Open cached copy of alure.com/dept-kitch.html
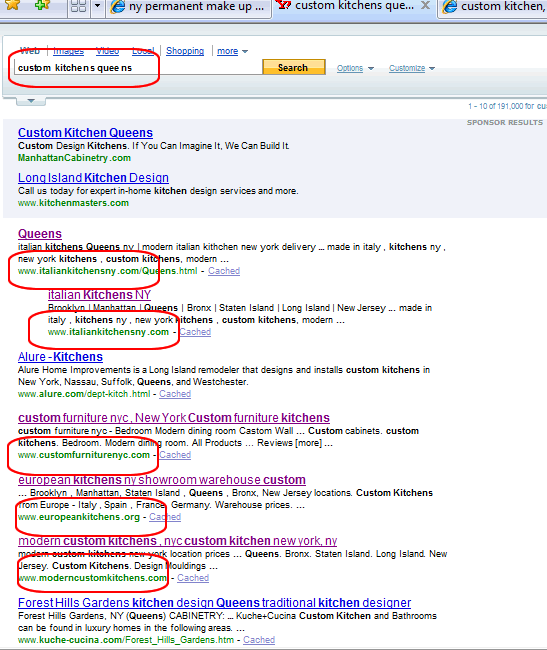This screenshot has width=547, height=650. [x=175, y=394]
